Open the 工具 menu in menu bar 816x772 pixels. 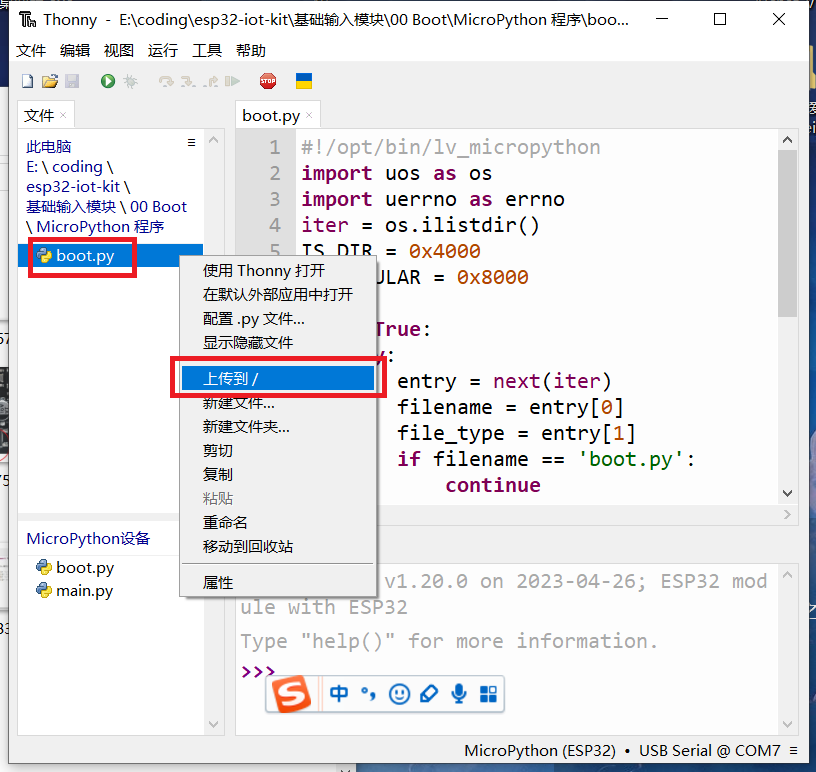pyautogui.click(x=207, y=51)
